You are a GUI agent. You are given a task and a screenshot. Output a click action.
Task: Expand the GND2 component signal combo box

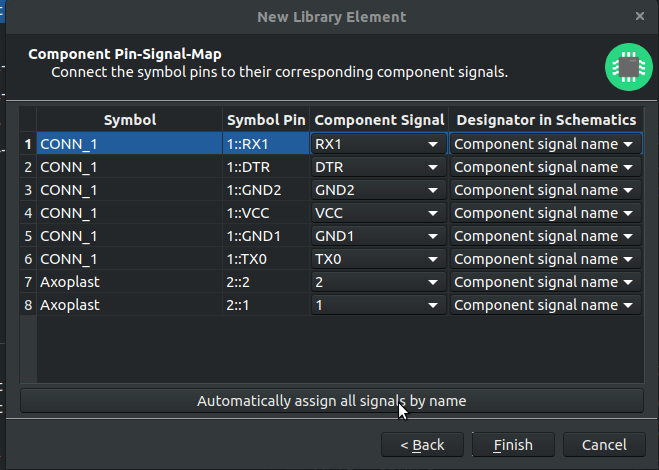[x=378, y=190]
